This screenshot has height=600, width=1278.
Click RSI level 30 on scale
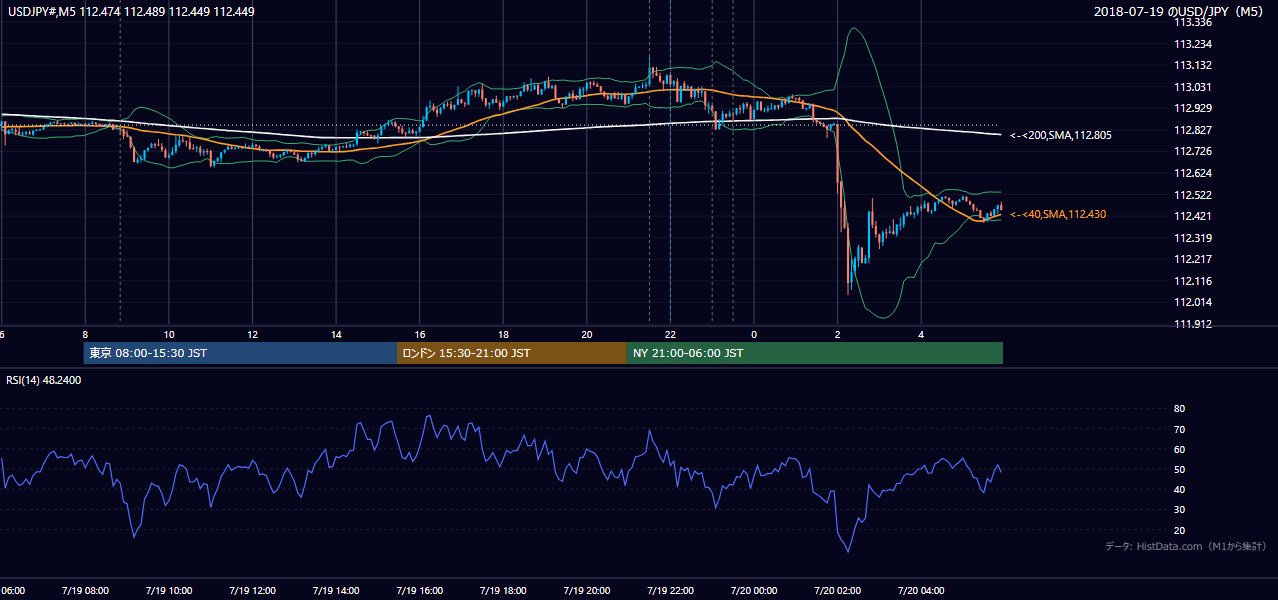tap(1179, 510)
